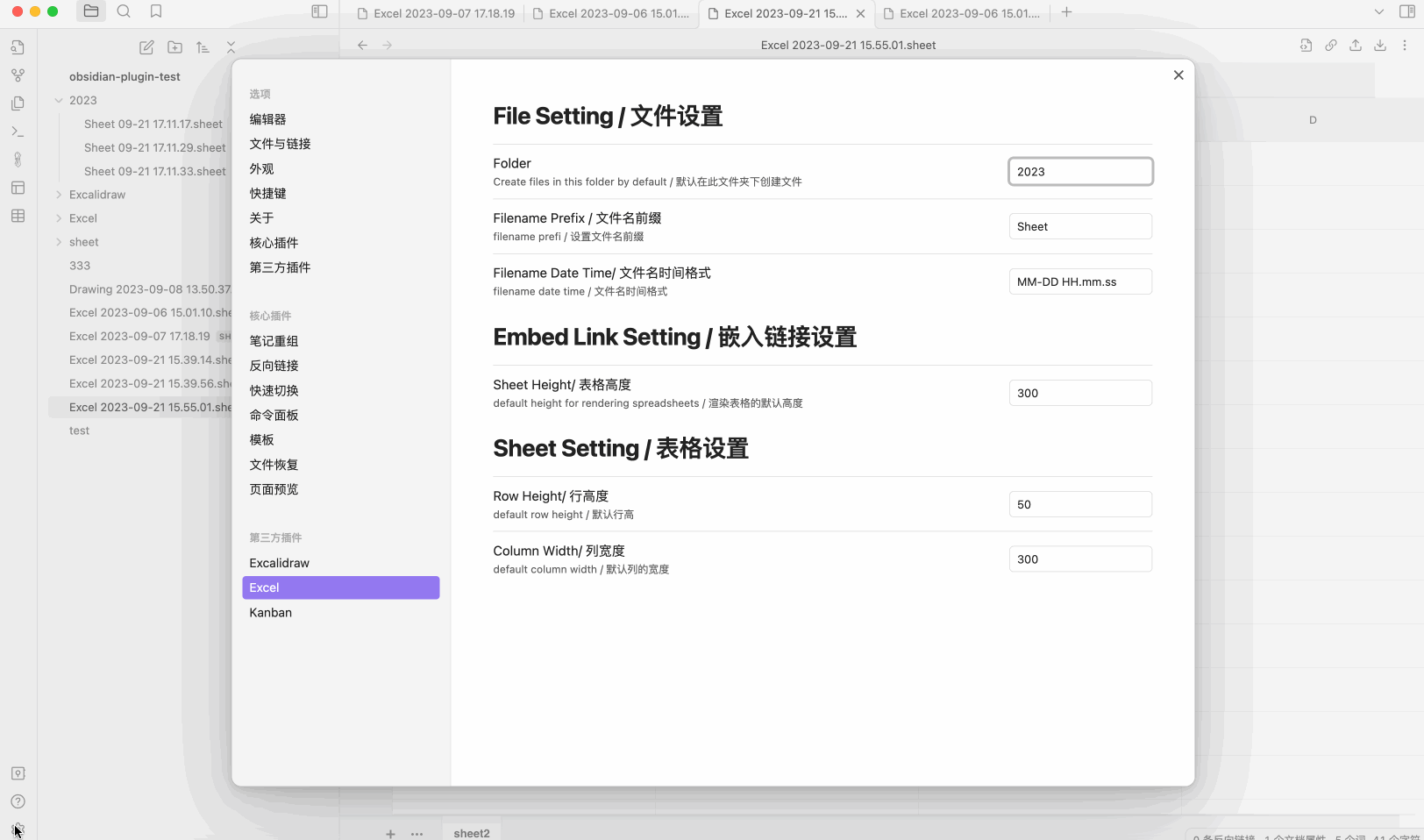The width and height of the screenshot is (1424, 840).
Task: Open the vault switcher icon
Action: pos(18,773)
